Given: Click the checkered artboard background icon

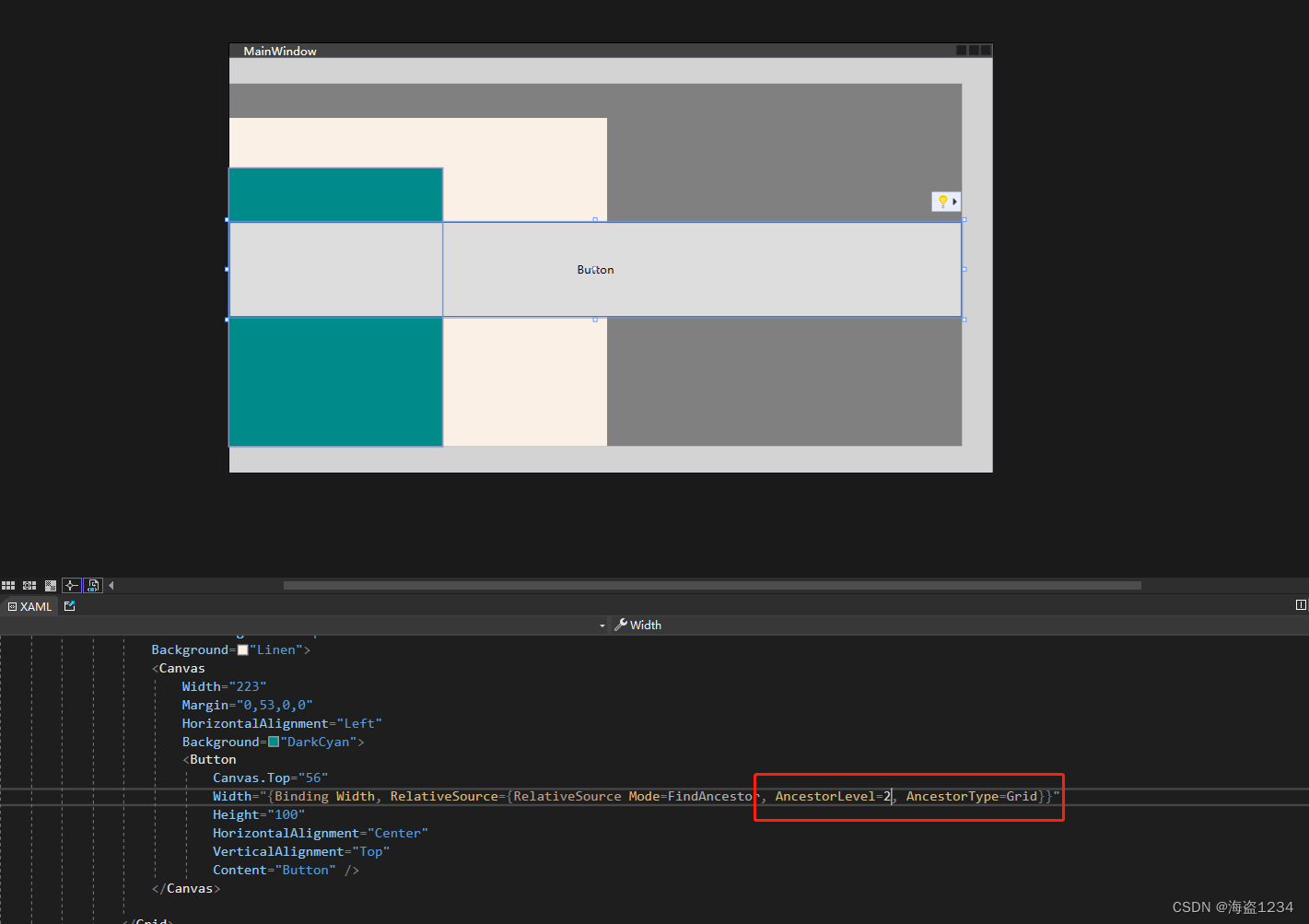Looking at the screenshot, I should (x=51, y=585).
